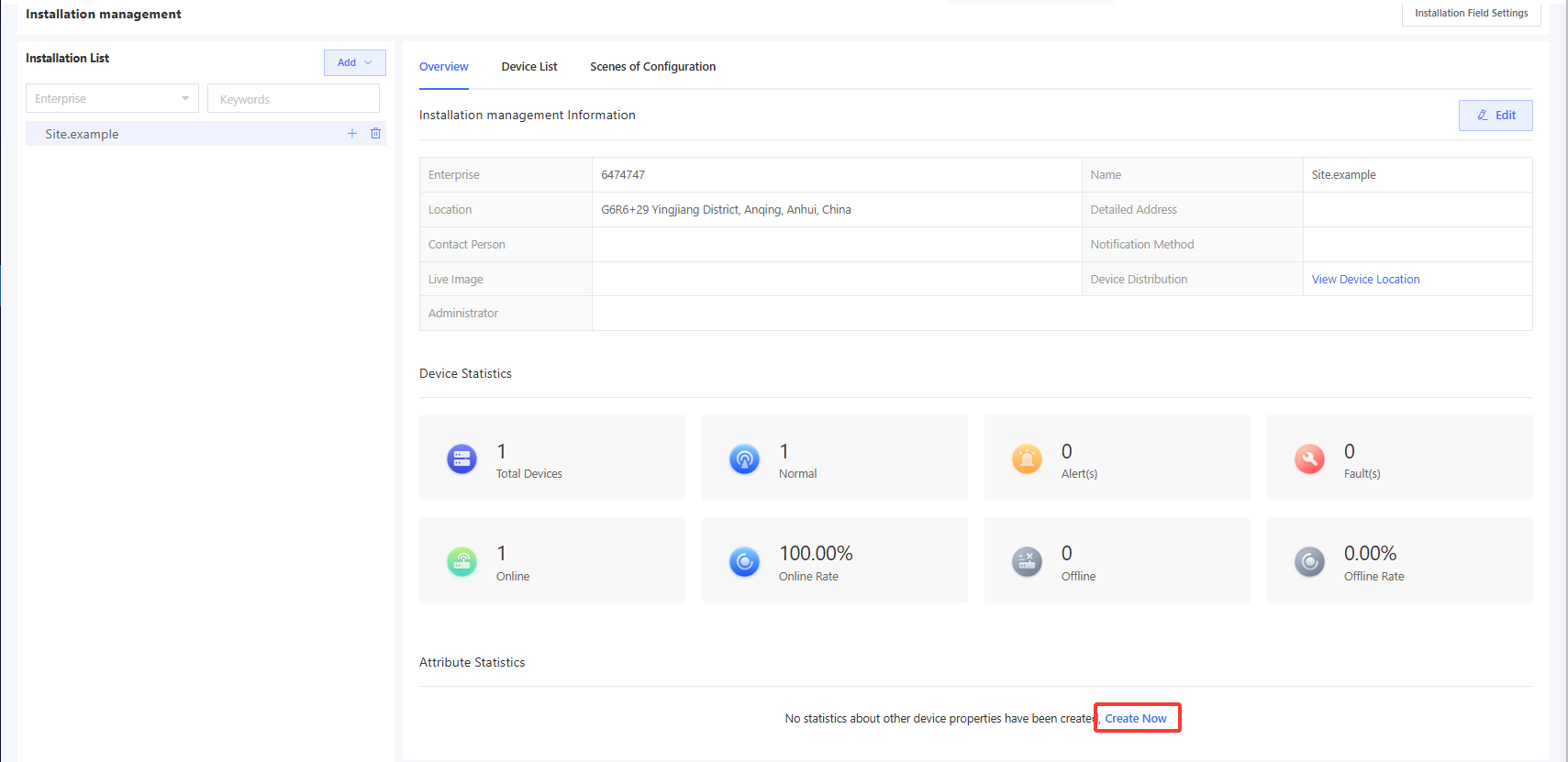Click the Edit button
Screen dimensions: 1568x762
[x=1495, y=116]
